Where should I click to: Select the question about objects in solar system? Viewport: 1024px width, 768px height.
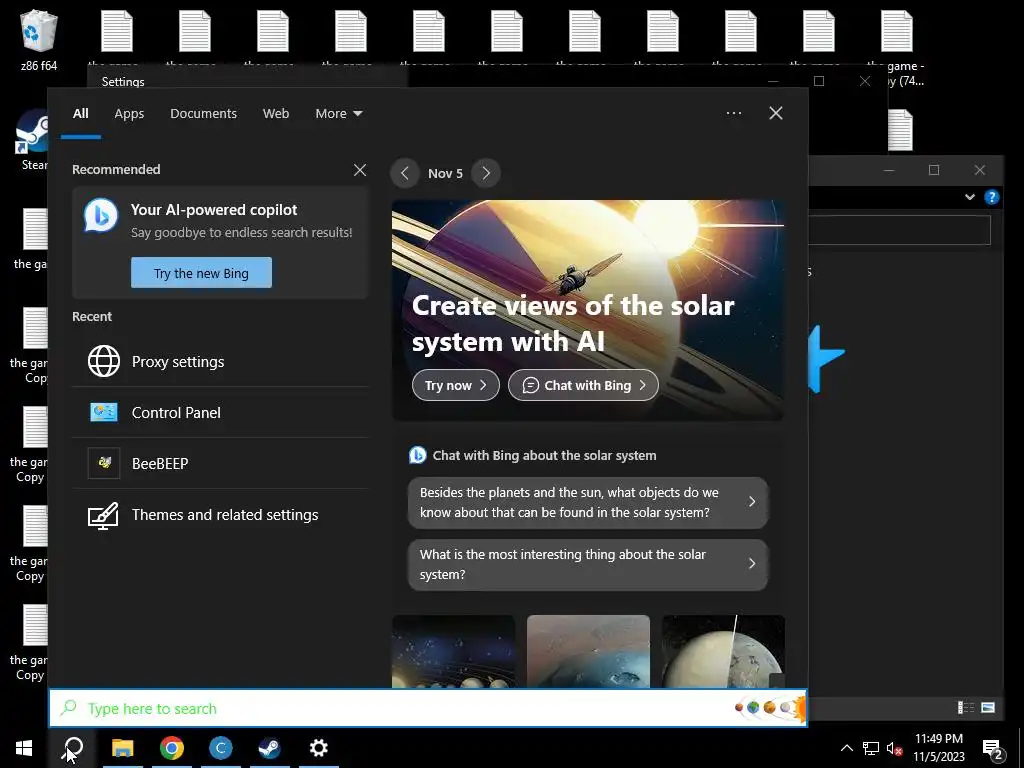click(x=588, y=502)
